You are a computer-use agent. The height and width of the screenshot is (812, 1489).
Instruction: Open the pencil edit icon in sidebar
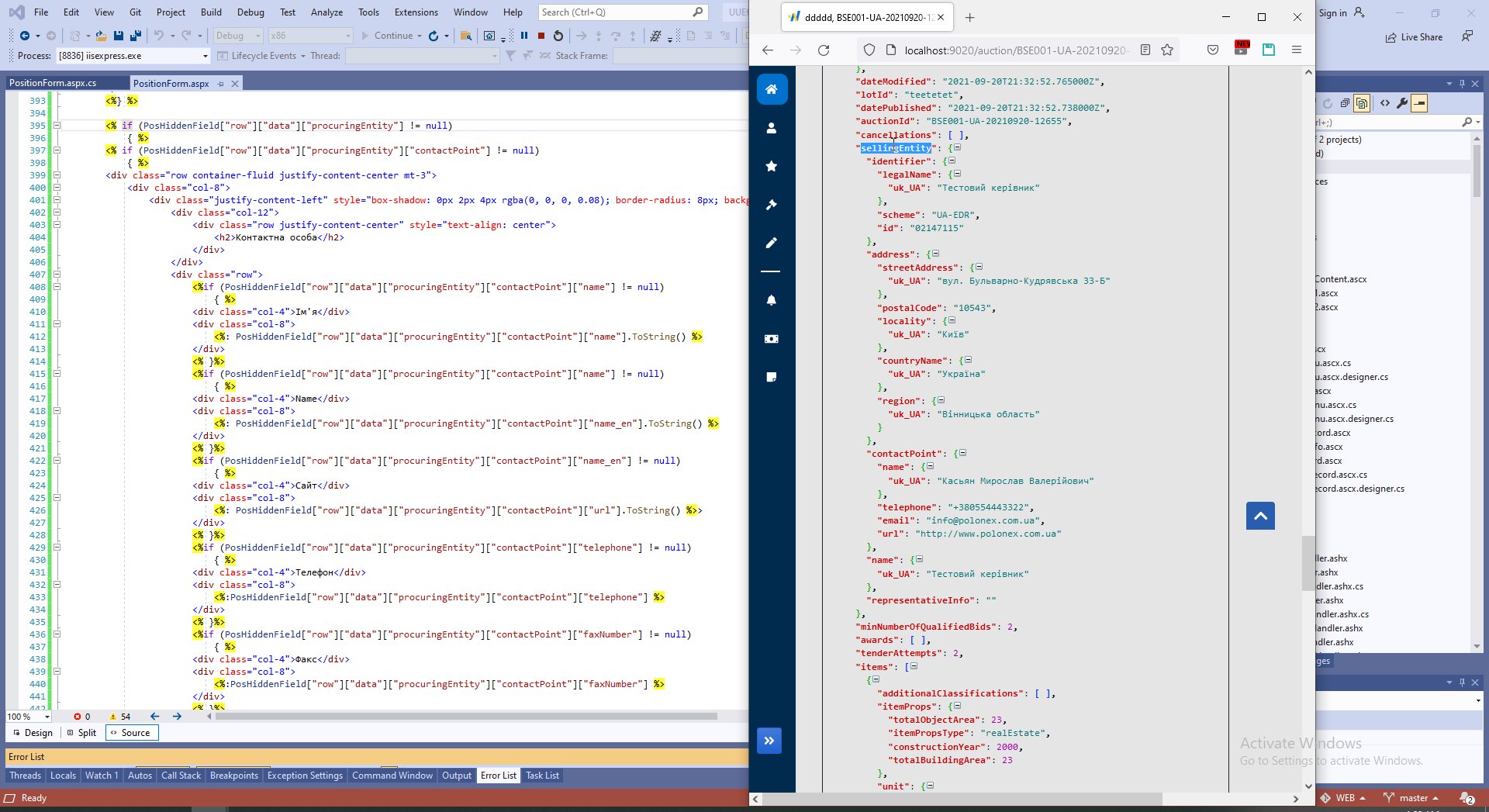pos(772,243)
